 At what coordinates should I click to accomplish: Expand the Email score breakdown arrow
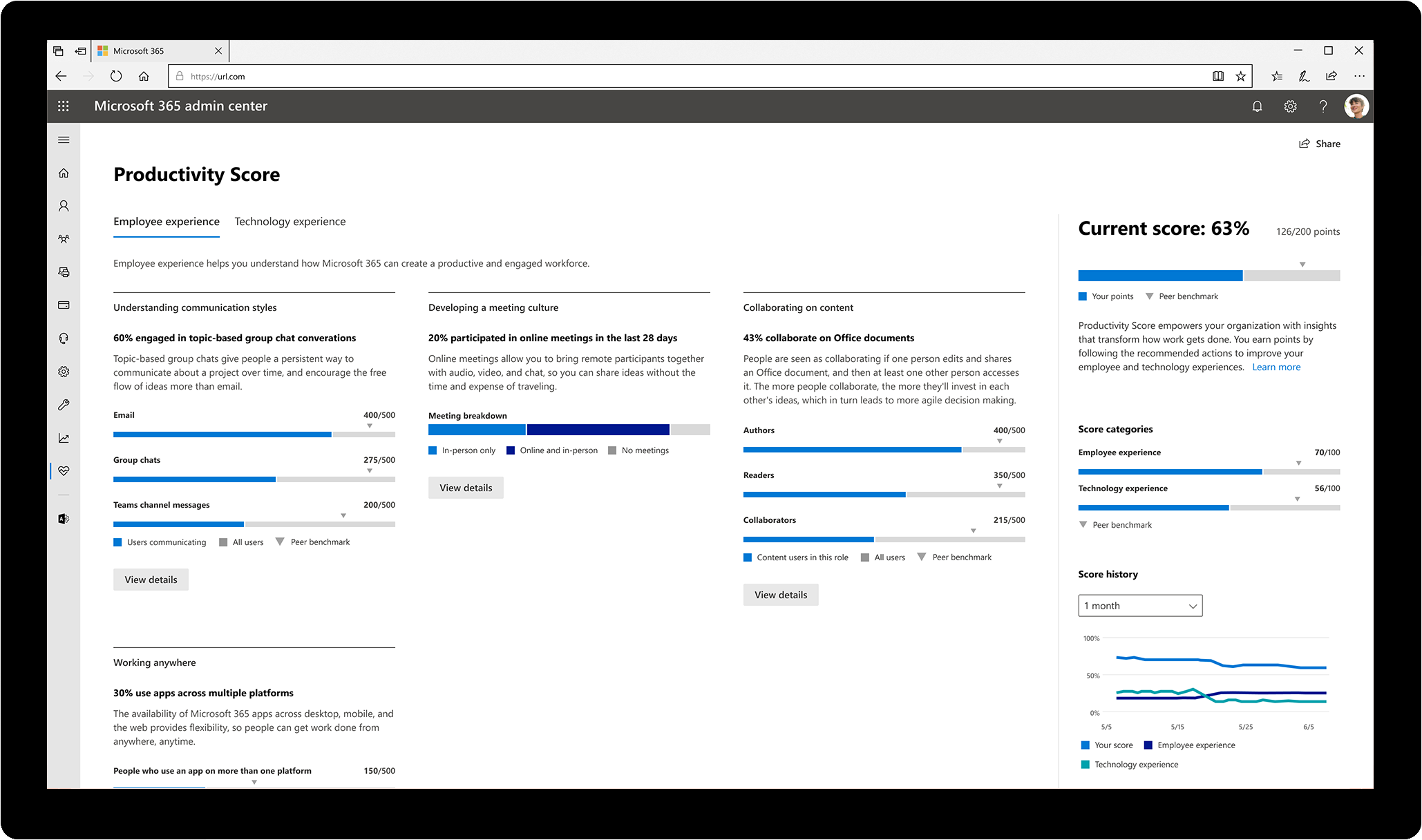point(370,424)
